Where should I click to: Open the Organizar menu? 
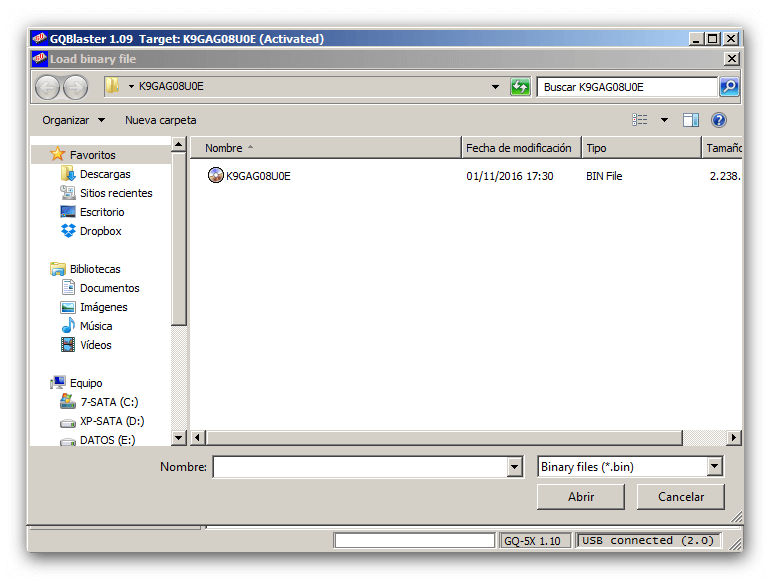[73, 120]
